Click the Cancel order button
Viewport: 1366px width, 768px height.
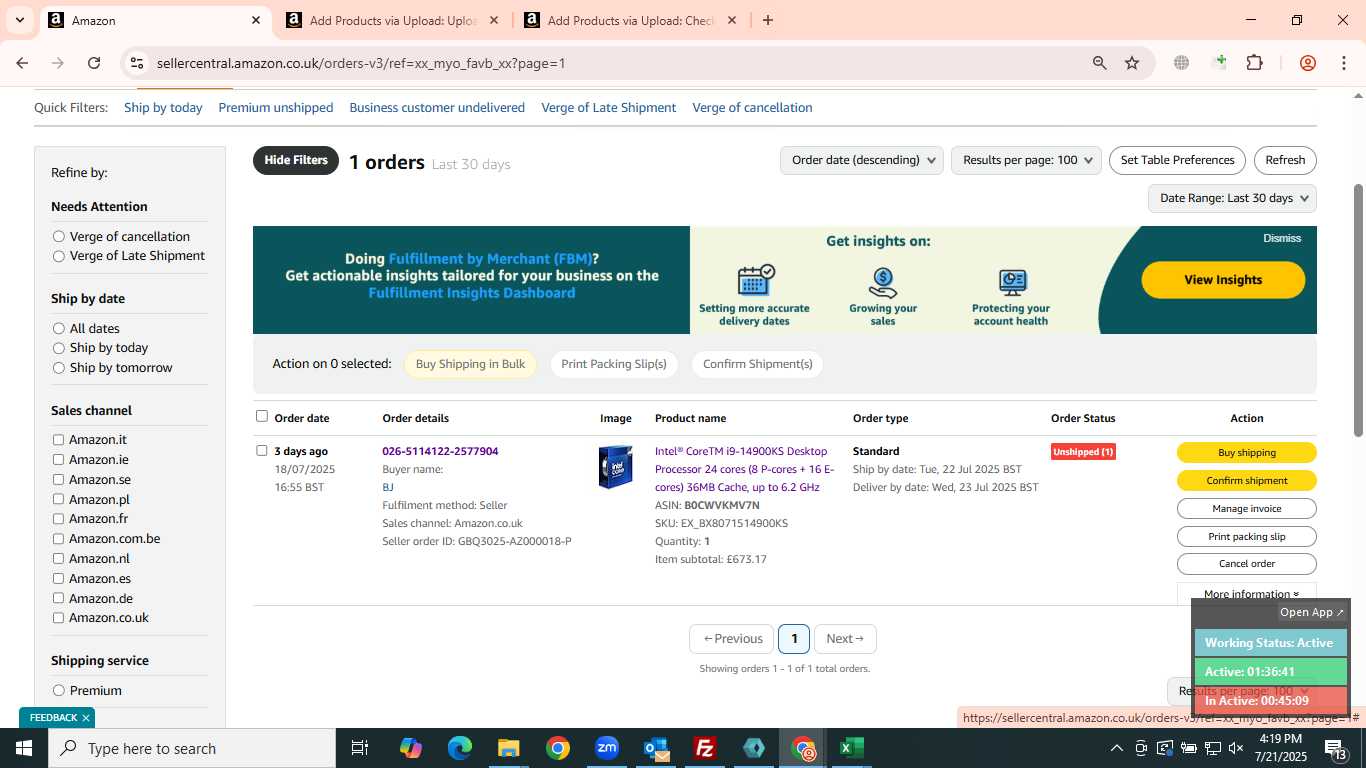(1247, 564)
